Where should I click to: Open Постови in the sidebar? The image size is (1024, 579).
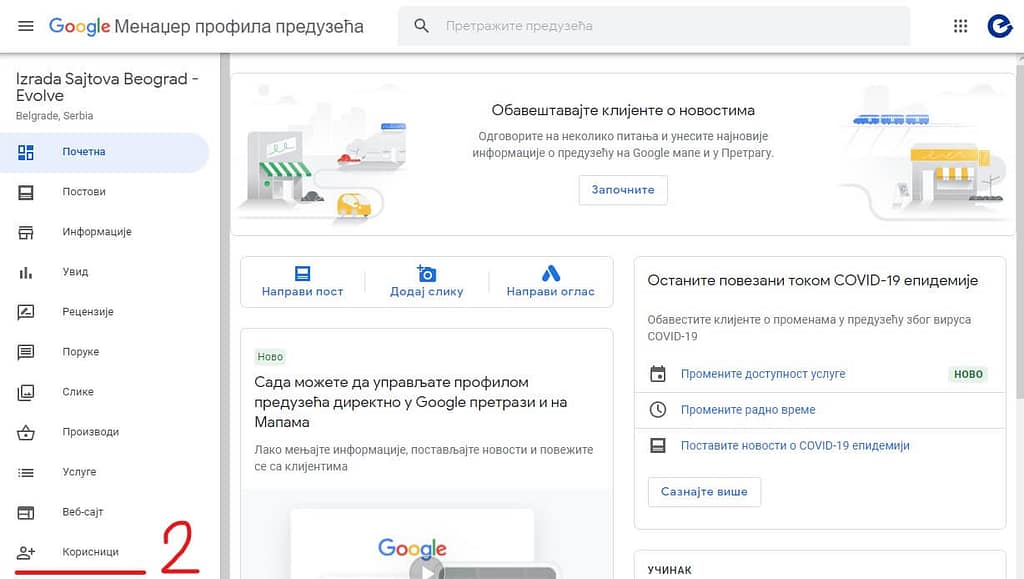84,192
